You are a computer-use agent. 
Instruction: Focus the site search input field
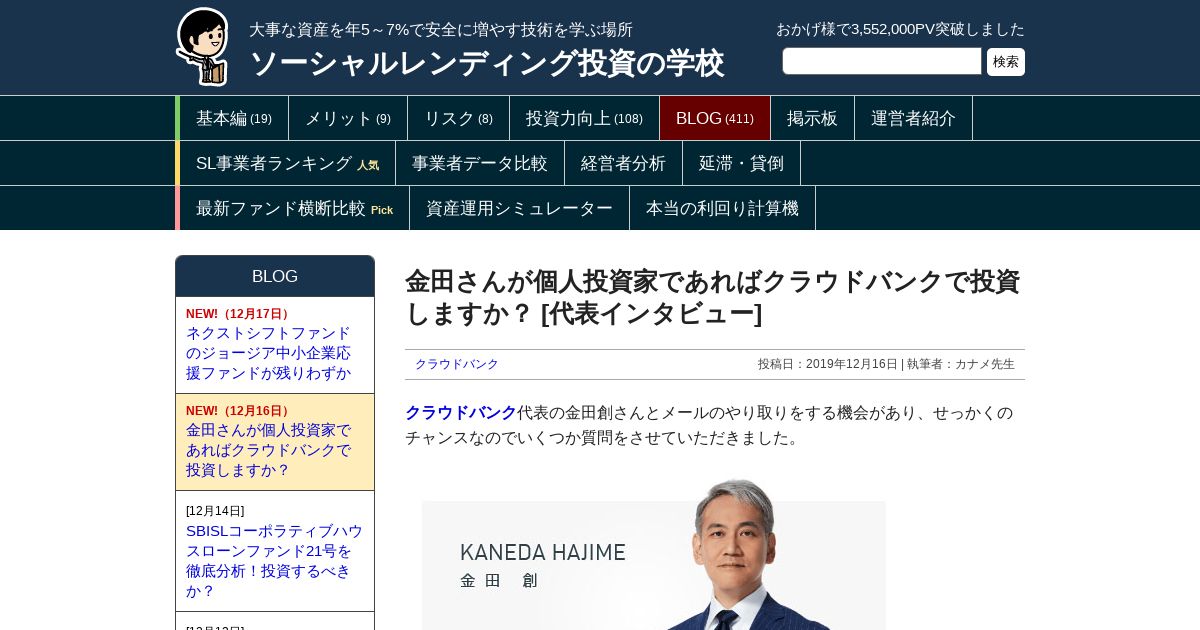(882, 61)
